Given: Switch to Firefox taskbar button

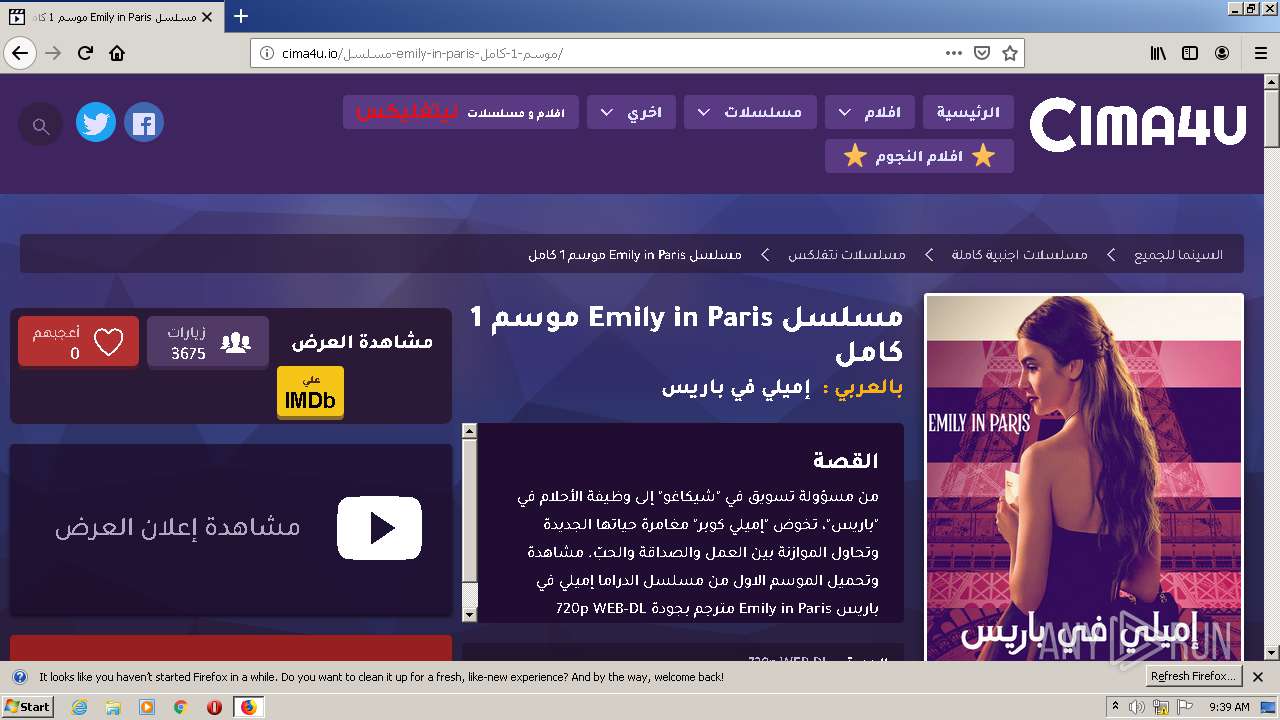Looking at the screenshot, I should click(x=248, y=707).
